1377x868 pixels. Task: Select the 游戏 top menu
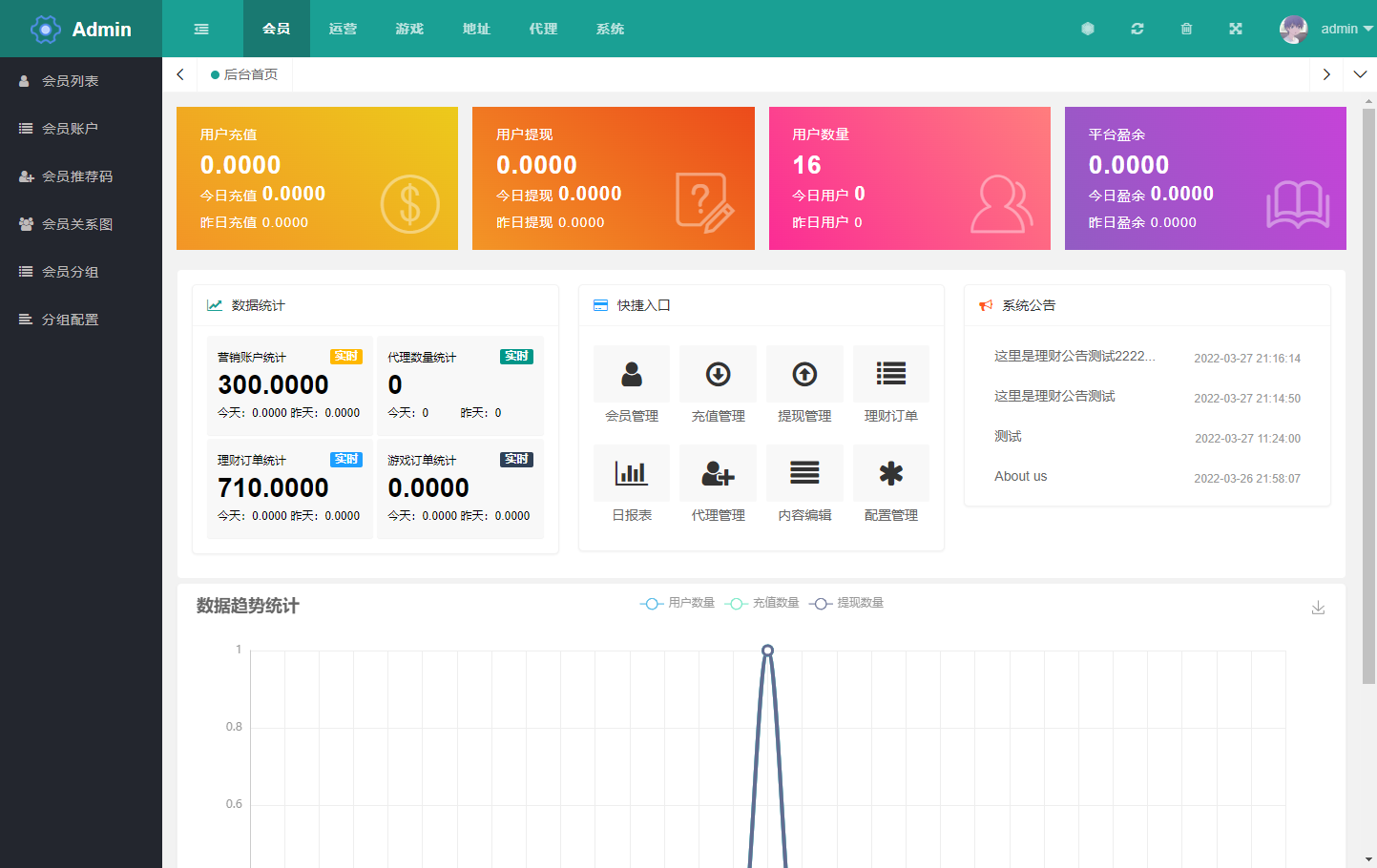[410, 29]
